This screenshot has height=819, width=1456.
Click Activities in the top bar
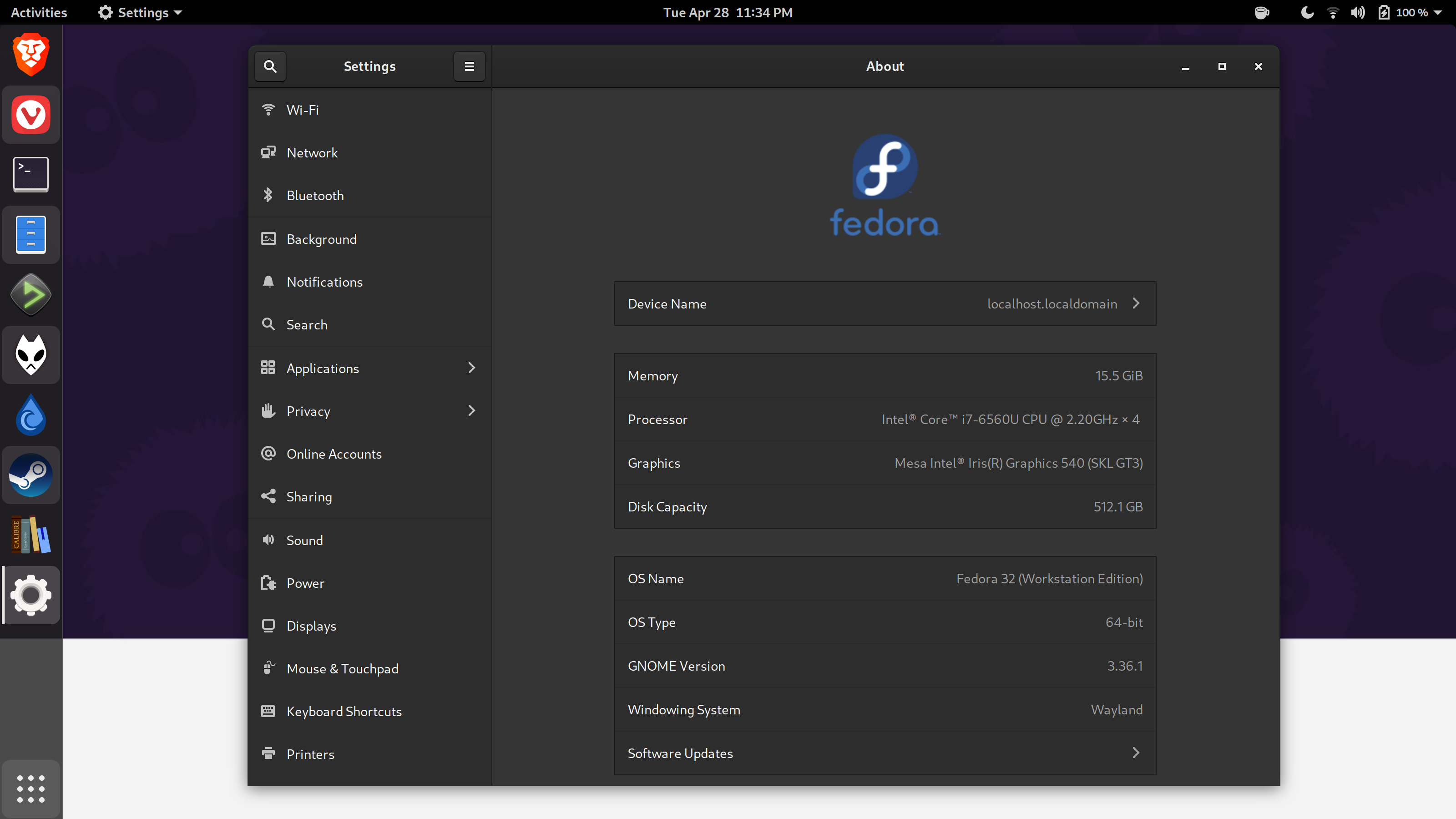(39, 12)
